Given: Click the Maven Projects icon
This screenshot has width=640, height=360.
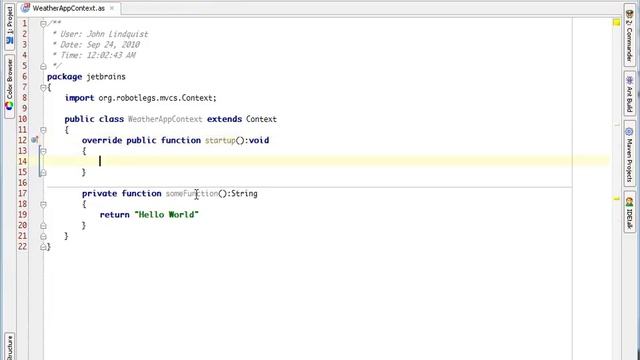Looking at the screenshot, I should pyautogui.click(x=629, y=132).
